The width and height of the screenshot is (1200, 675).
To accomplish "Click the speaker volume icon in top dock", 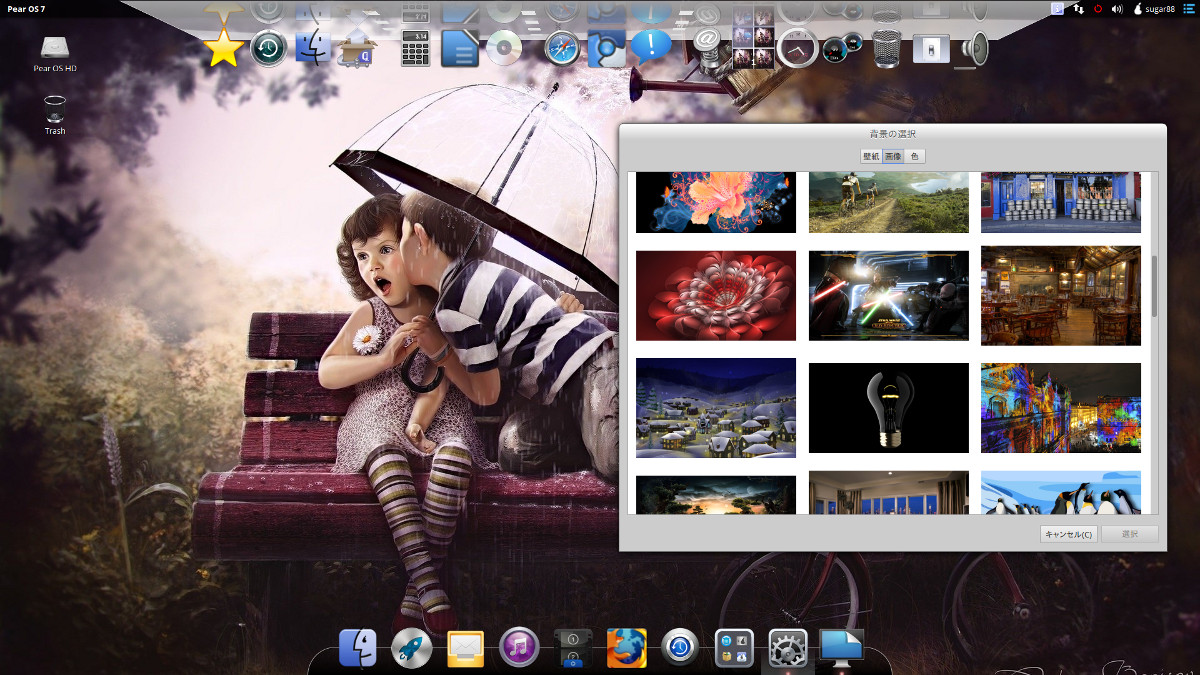I will (974, 48).
